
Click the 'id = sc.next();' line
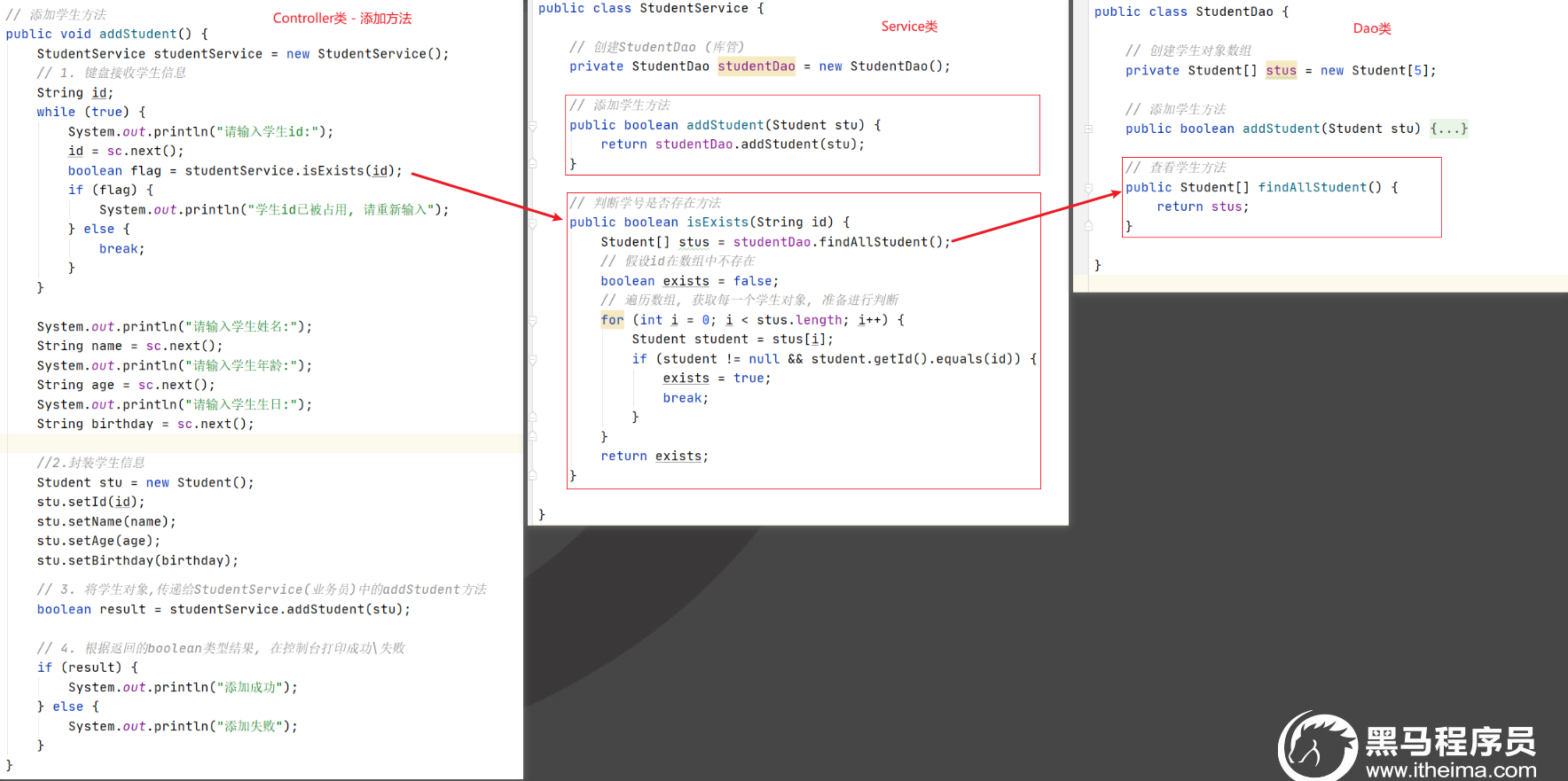point(126,152)
